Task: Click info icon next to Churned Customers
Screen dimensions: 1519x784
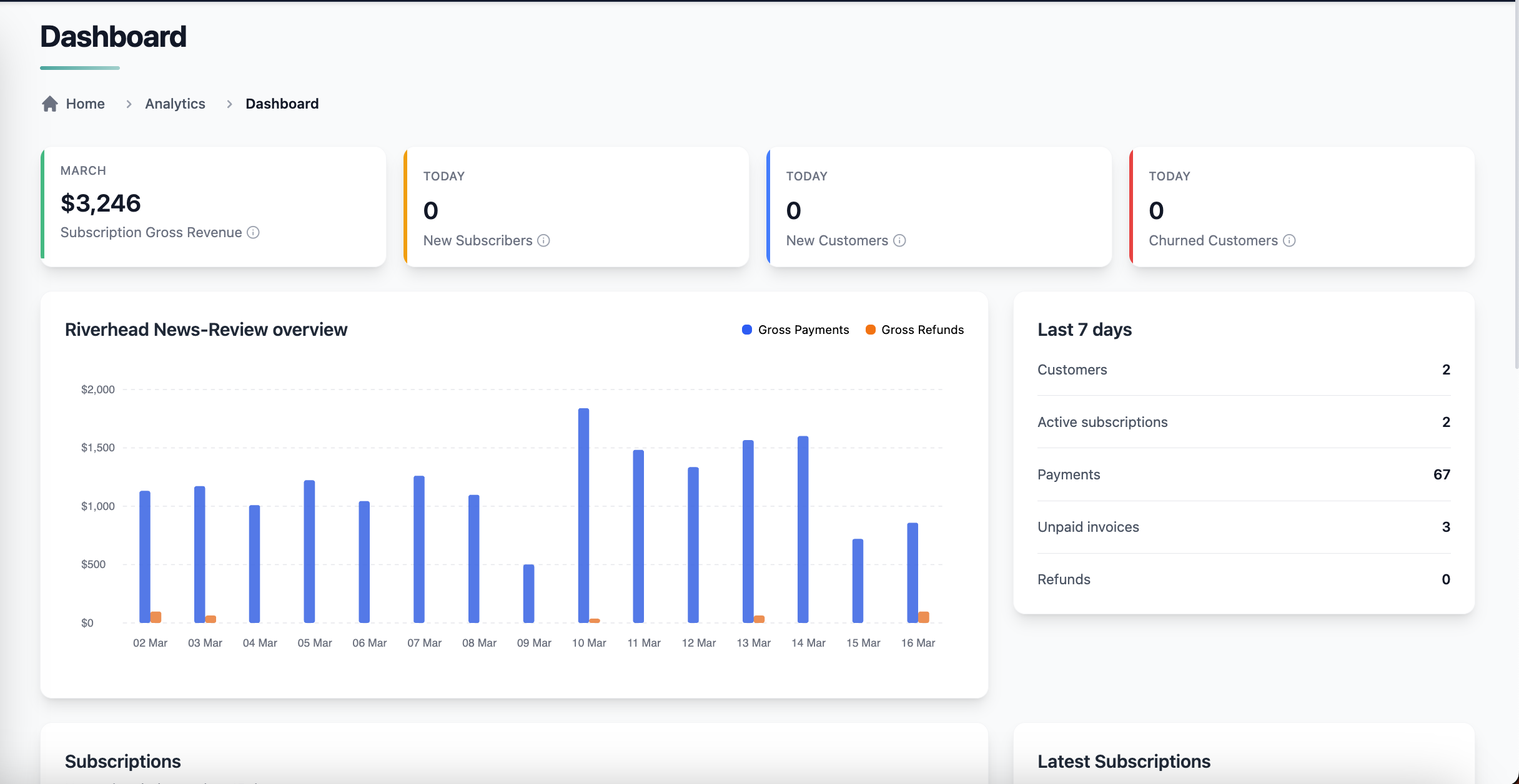Action: 1289,240
